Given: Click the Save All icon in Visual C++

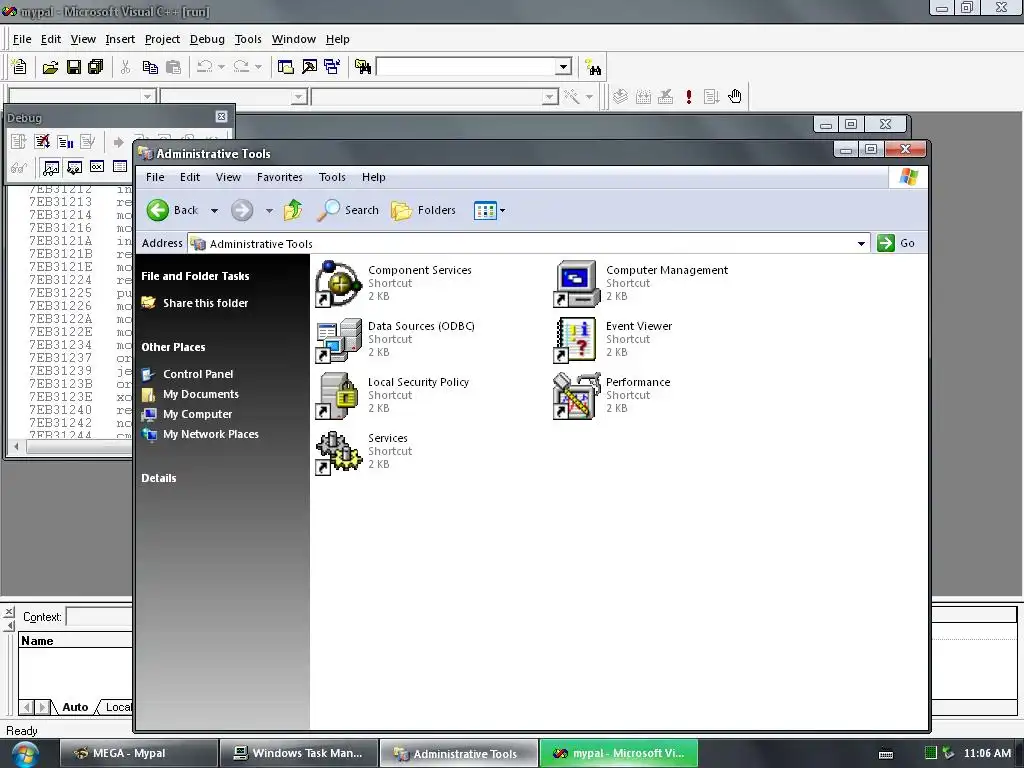Looking at the screenshot, I should (x=96, y=67).
